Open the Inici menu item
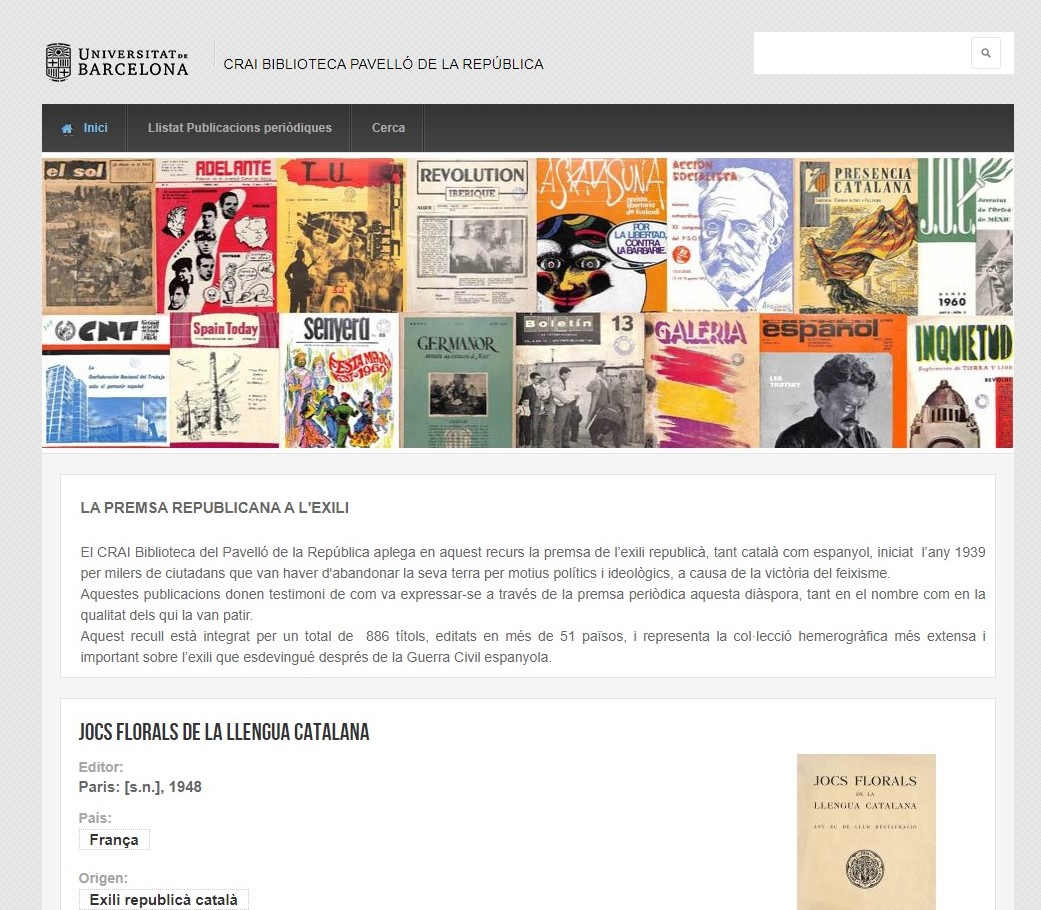The image size is (1041, 910). click(84, 128)
